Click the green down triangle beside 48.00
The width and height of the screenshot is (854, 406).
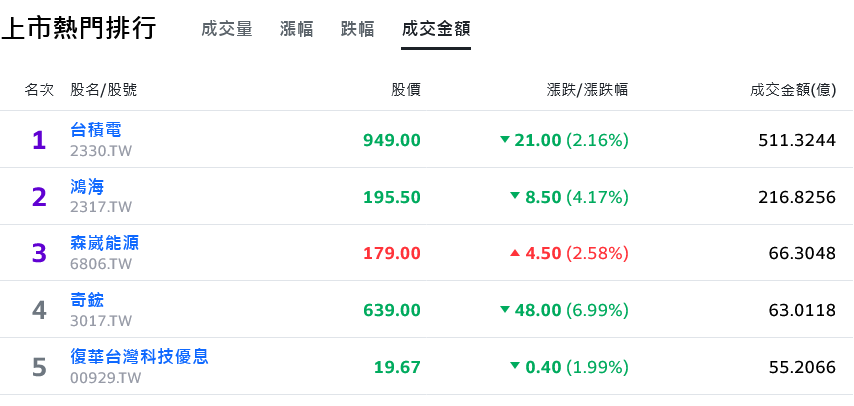(x=505, y=310)
